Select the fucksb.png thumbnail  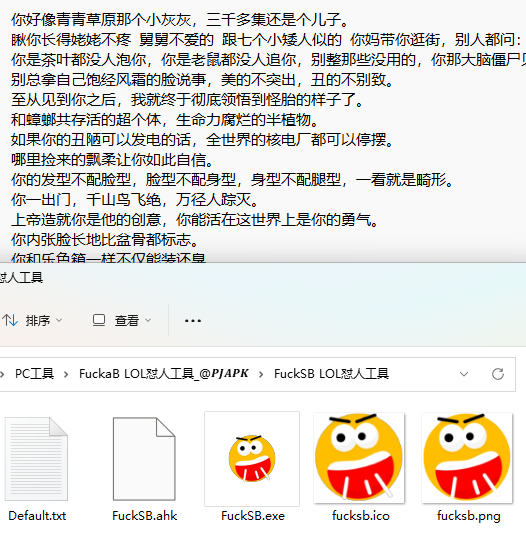467,458
